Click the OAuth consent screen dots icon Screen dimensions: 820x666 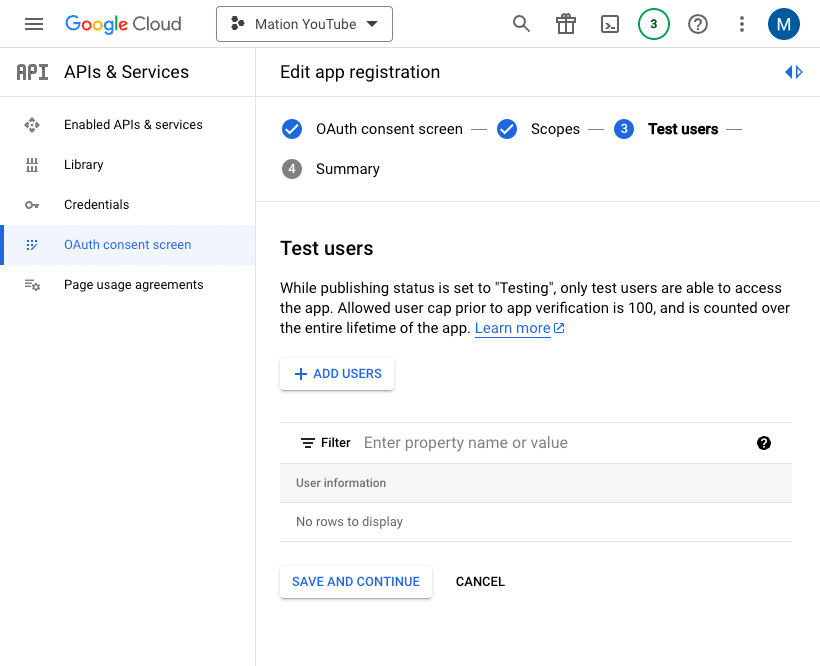point(32,245)
